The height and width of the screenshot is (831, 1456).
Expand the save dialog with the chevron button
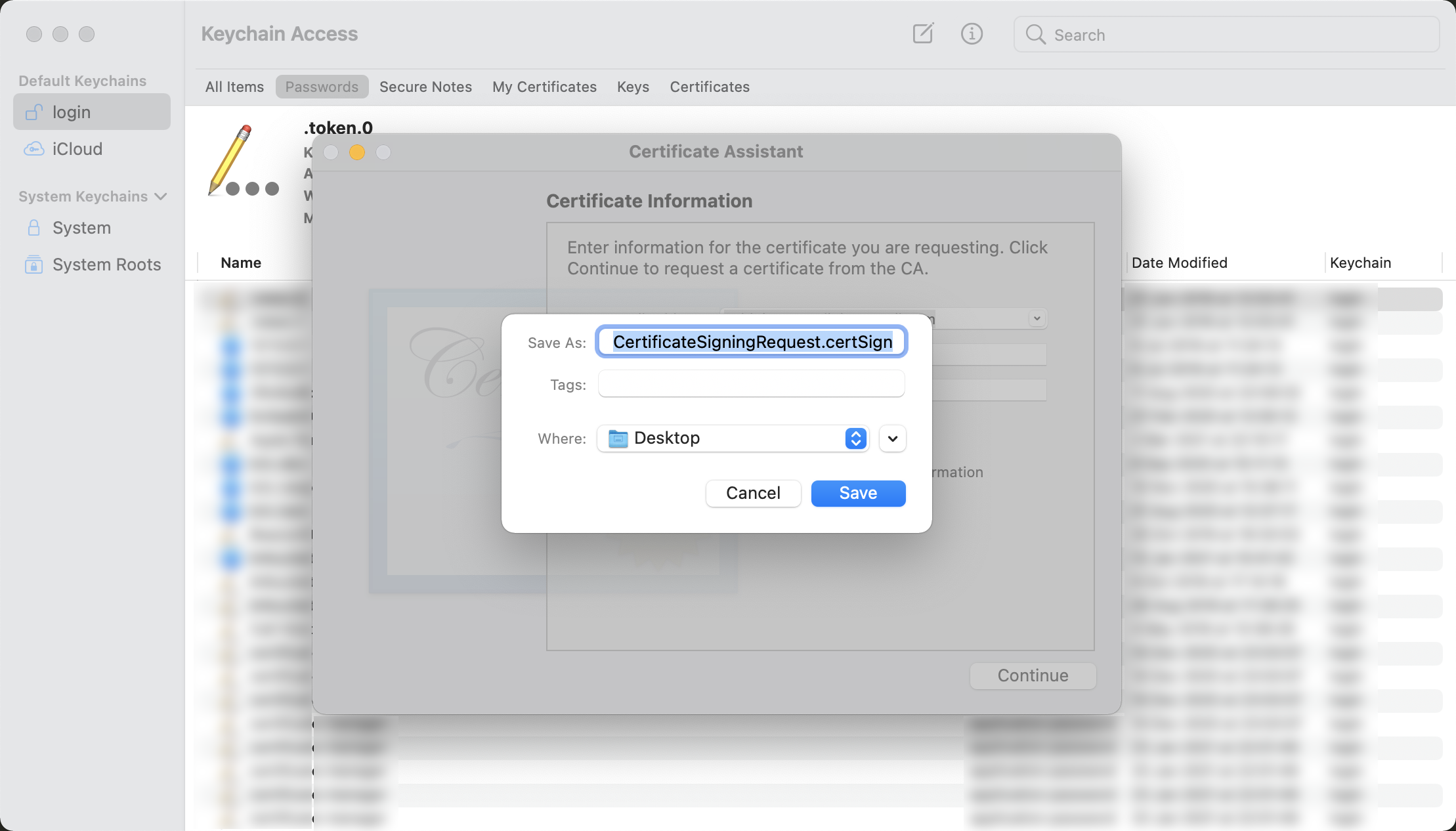pyautogui.click(x=892, y=438)
